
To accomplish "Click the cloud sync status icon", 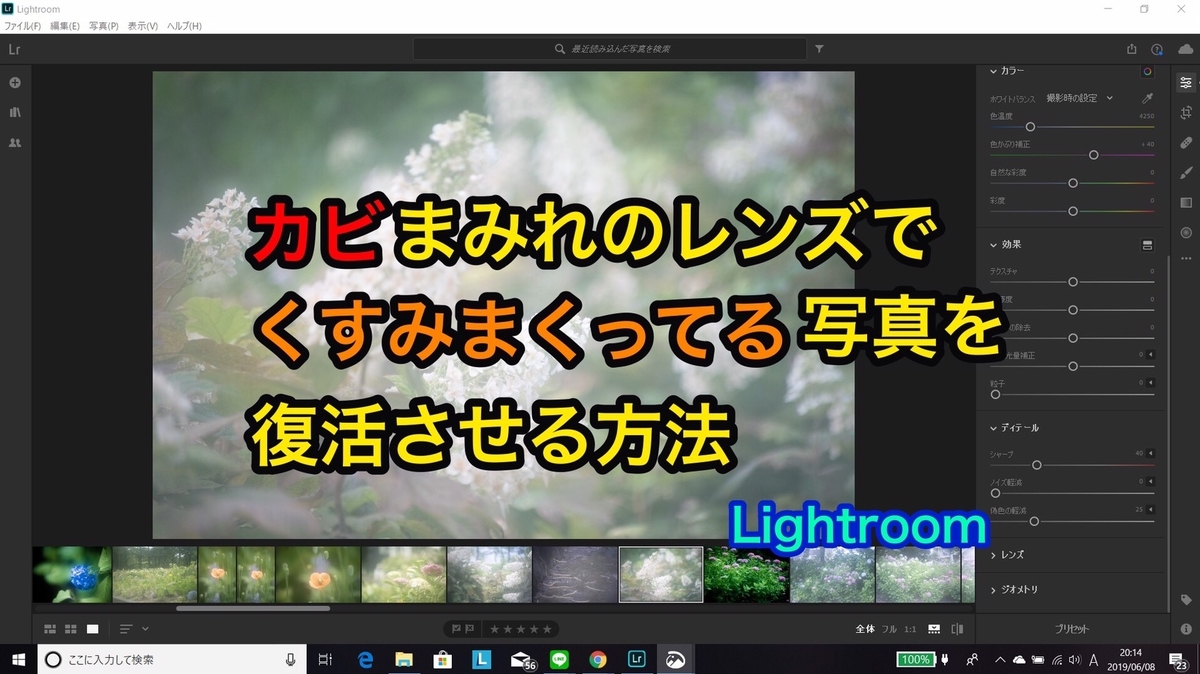I will point(1185,48).
